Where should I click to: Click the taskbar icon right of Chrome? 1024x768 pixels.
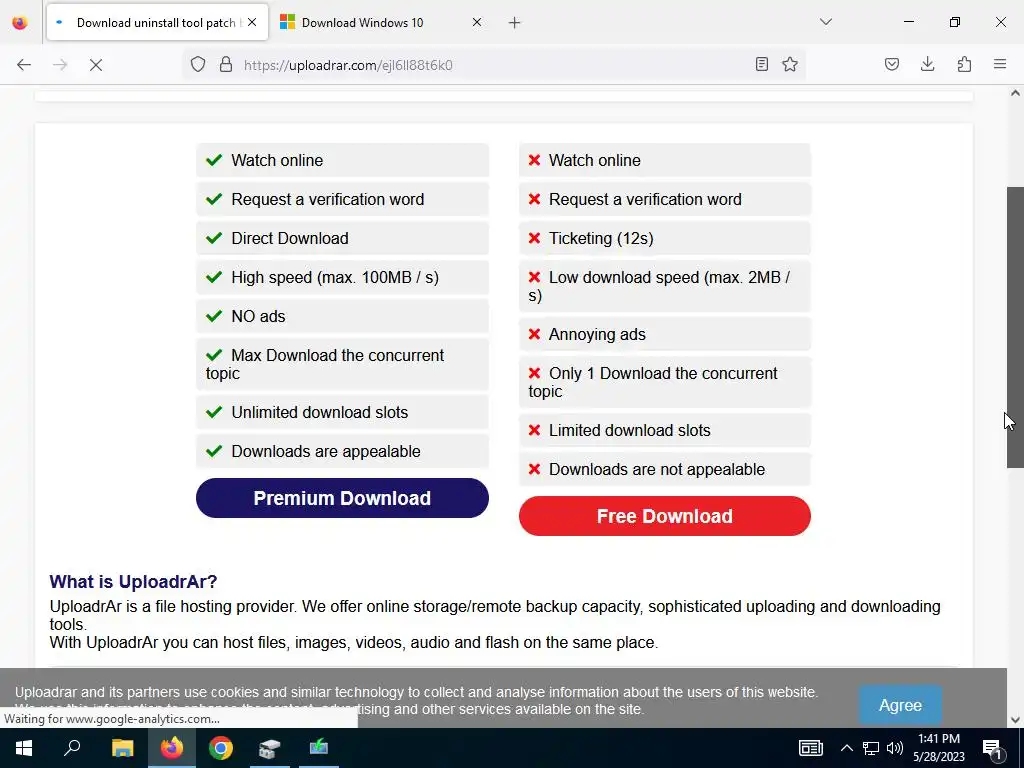(x=270, y=748)
